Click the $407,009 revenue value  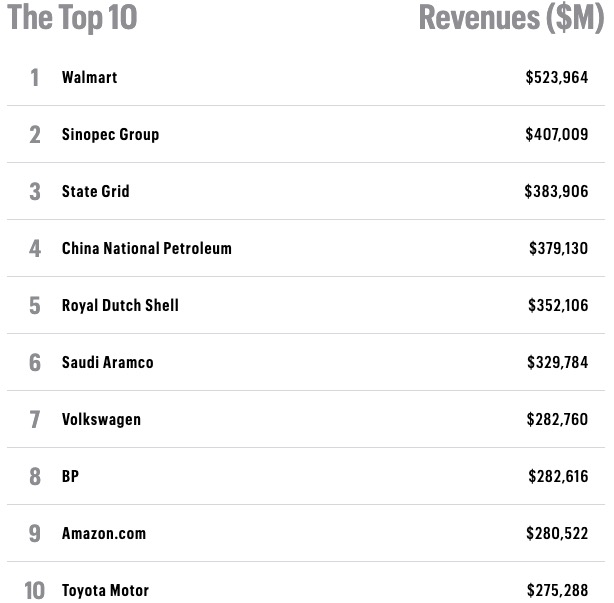556,134
